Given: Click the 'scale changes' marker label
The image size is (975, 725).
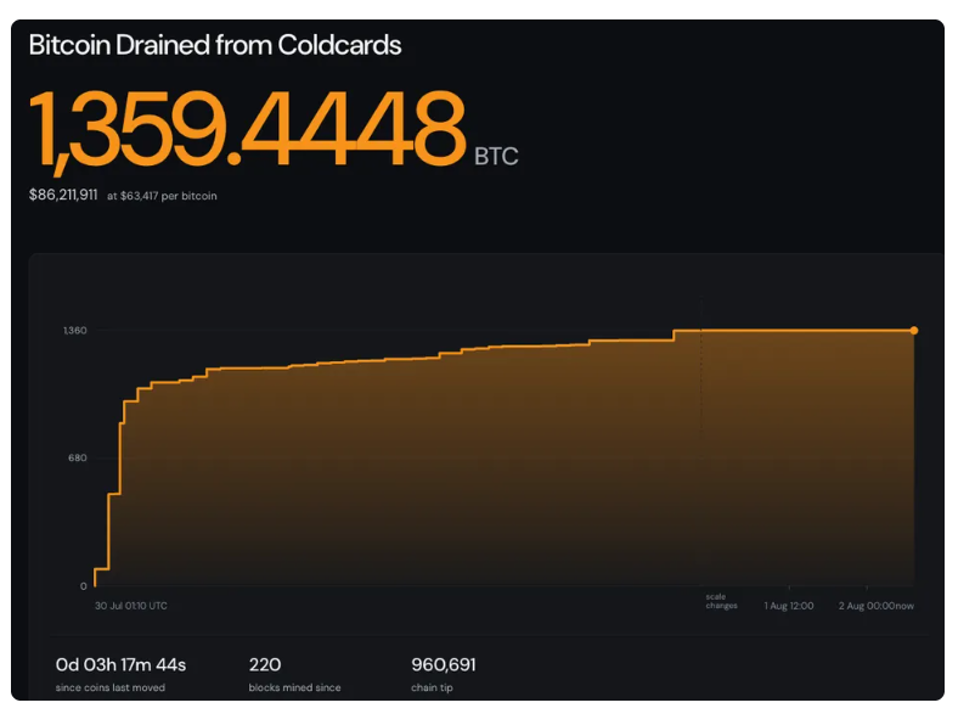Looking at the screenshot, I should click(721, 601).
